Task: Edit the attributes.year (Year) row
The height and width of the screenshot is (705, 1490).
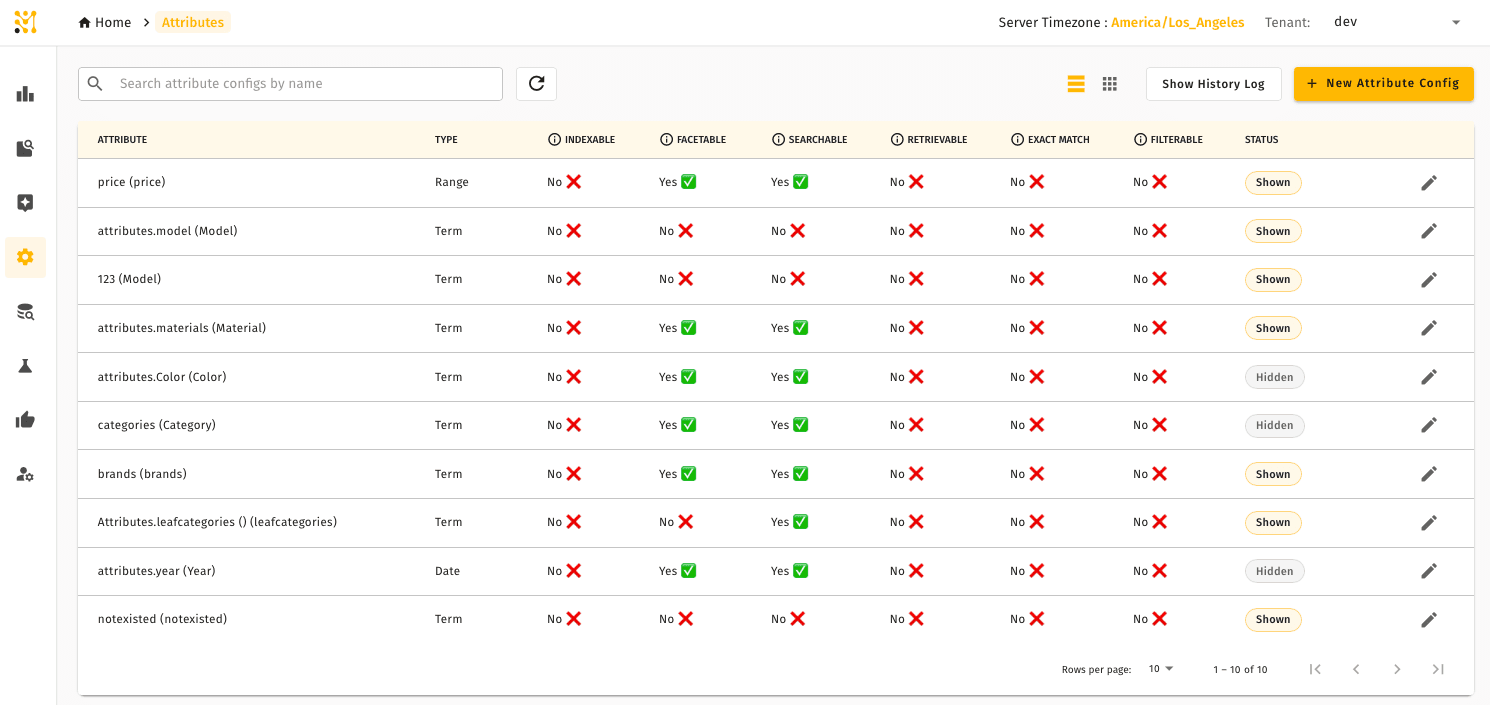Action: pos(1429,571)
